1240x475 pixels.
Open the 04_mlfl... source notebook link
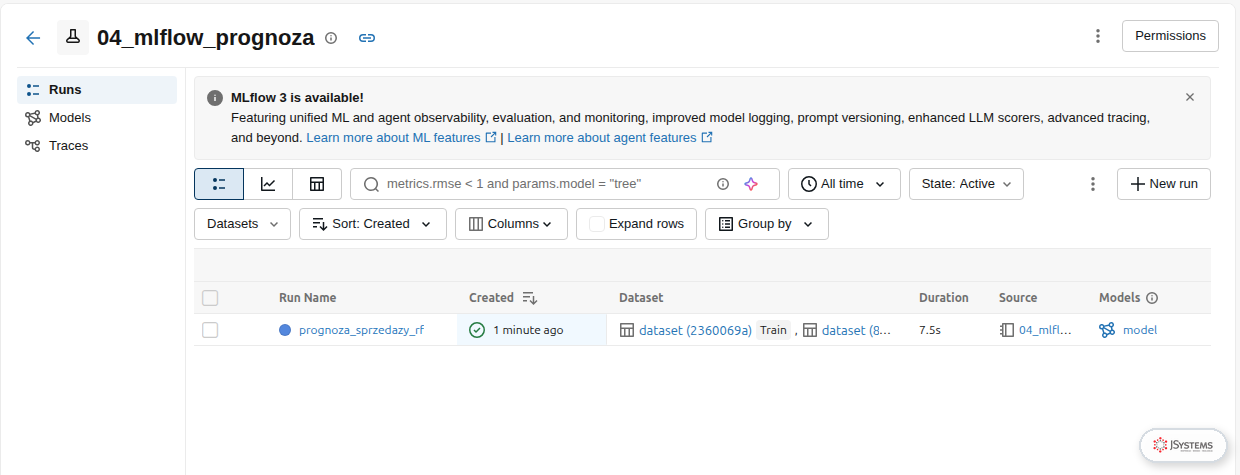1045,330
